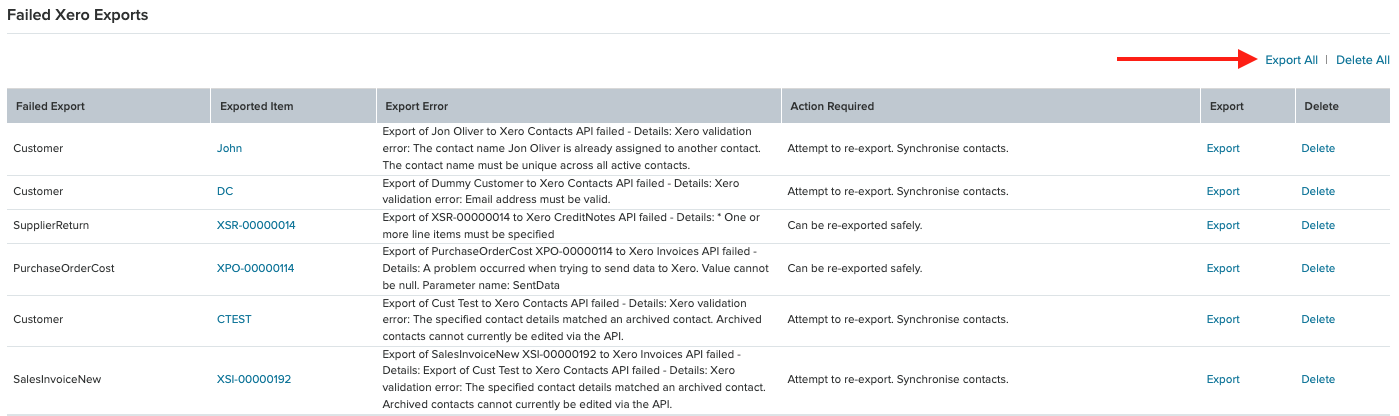This screenshot has width=1399, height=416.
Task: Select action required text for XSI-00000192 row
Action: pos(898,379)
